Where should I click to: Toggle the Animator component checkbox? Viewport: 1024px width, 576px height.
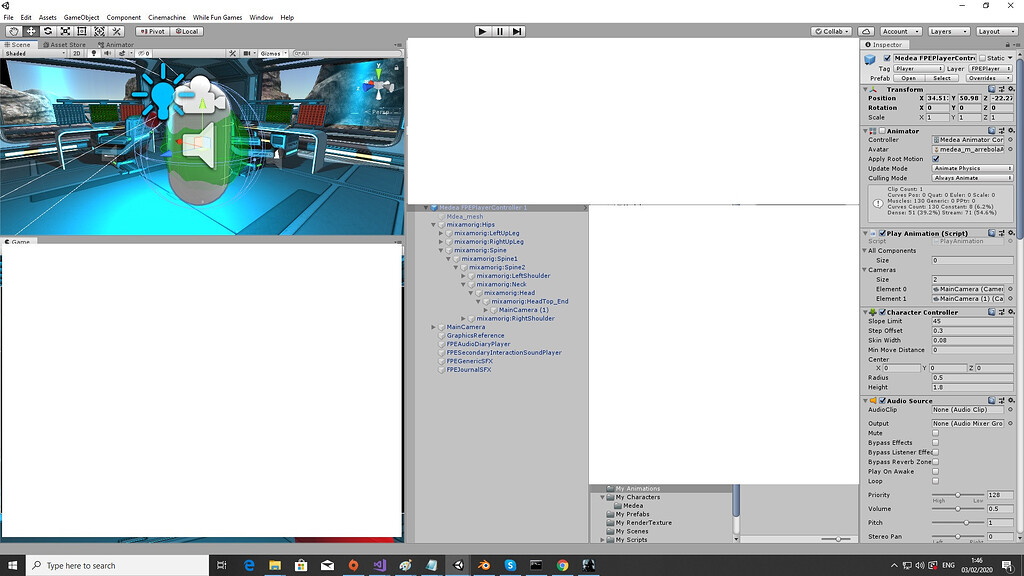point(882,131)
